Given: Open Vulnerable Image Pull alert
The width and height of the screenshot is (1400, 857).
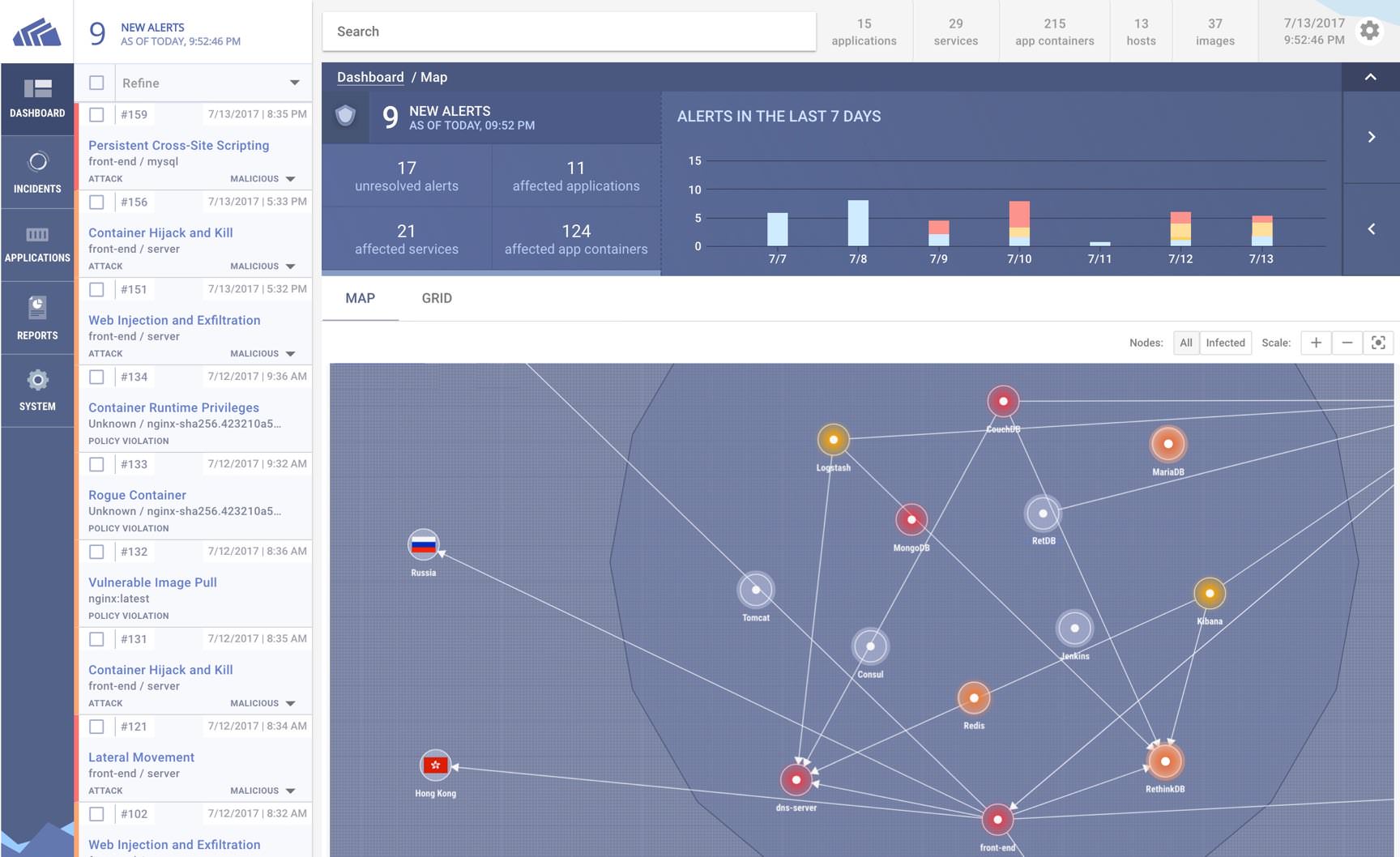Looking at the screenshot, I should click(x=152, y=582).
